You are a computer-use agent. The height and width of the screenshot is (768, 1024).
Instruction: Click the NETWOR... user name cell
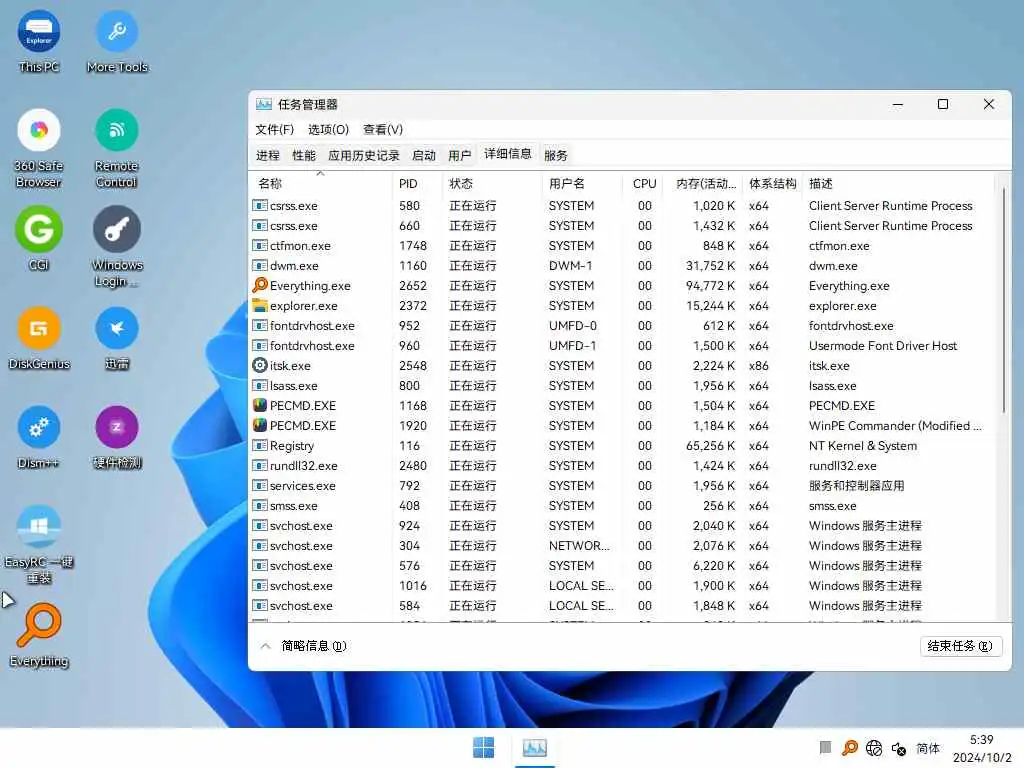coord(579,545)
